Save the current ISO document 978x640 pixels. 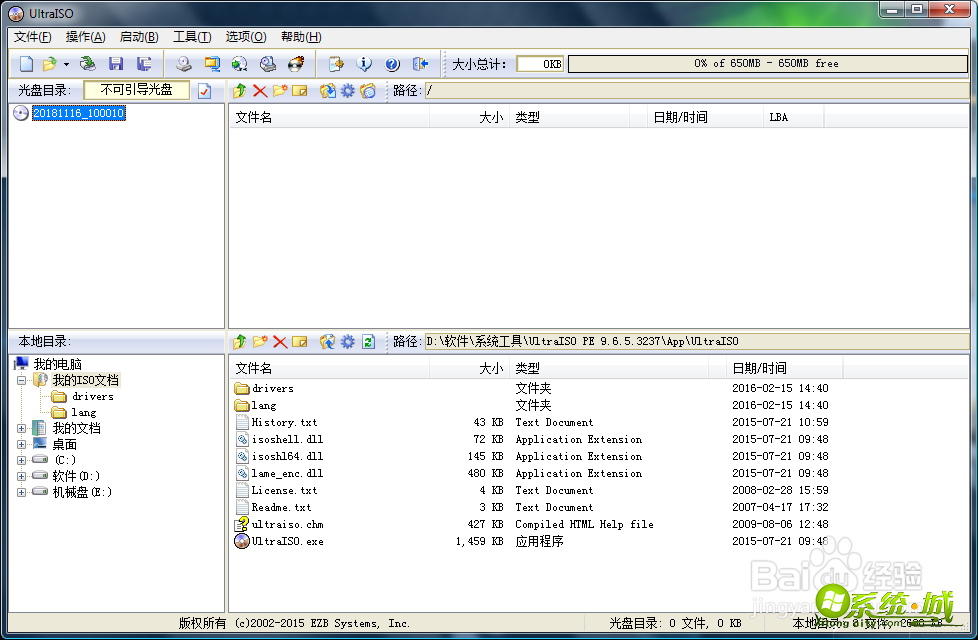click(116, 63)
